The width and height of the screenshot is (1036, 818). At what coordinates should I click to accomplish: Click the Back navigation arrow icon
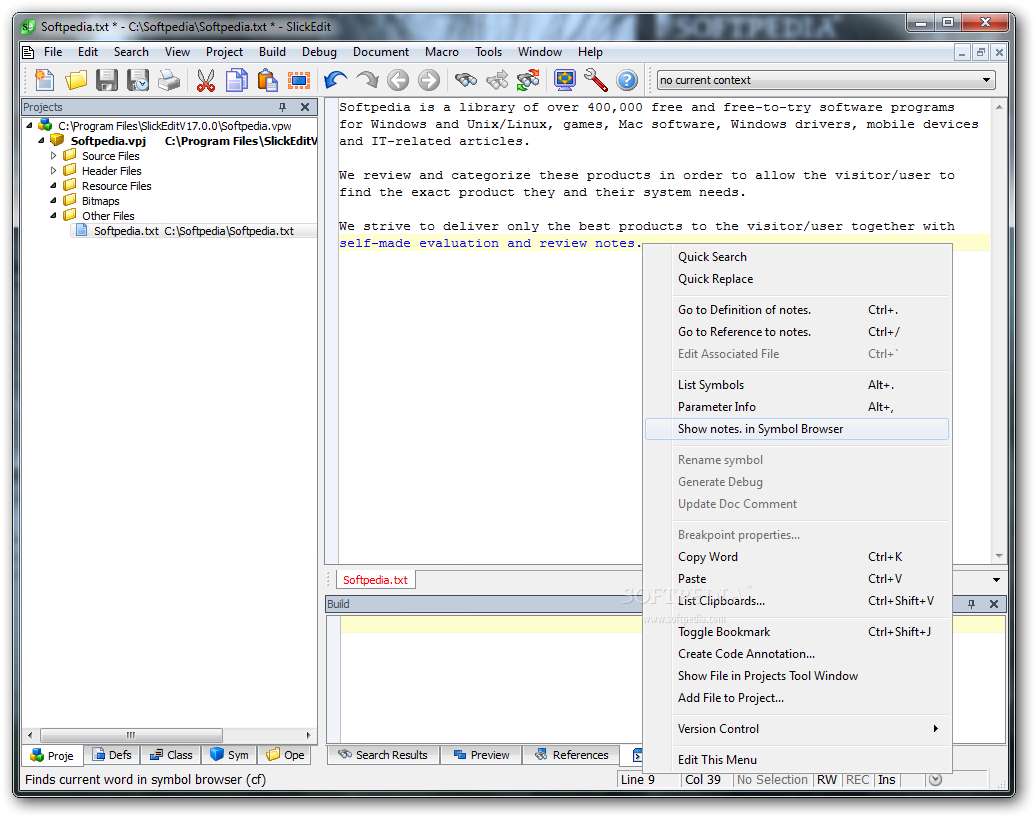point(398,80)
